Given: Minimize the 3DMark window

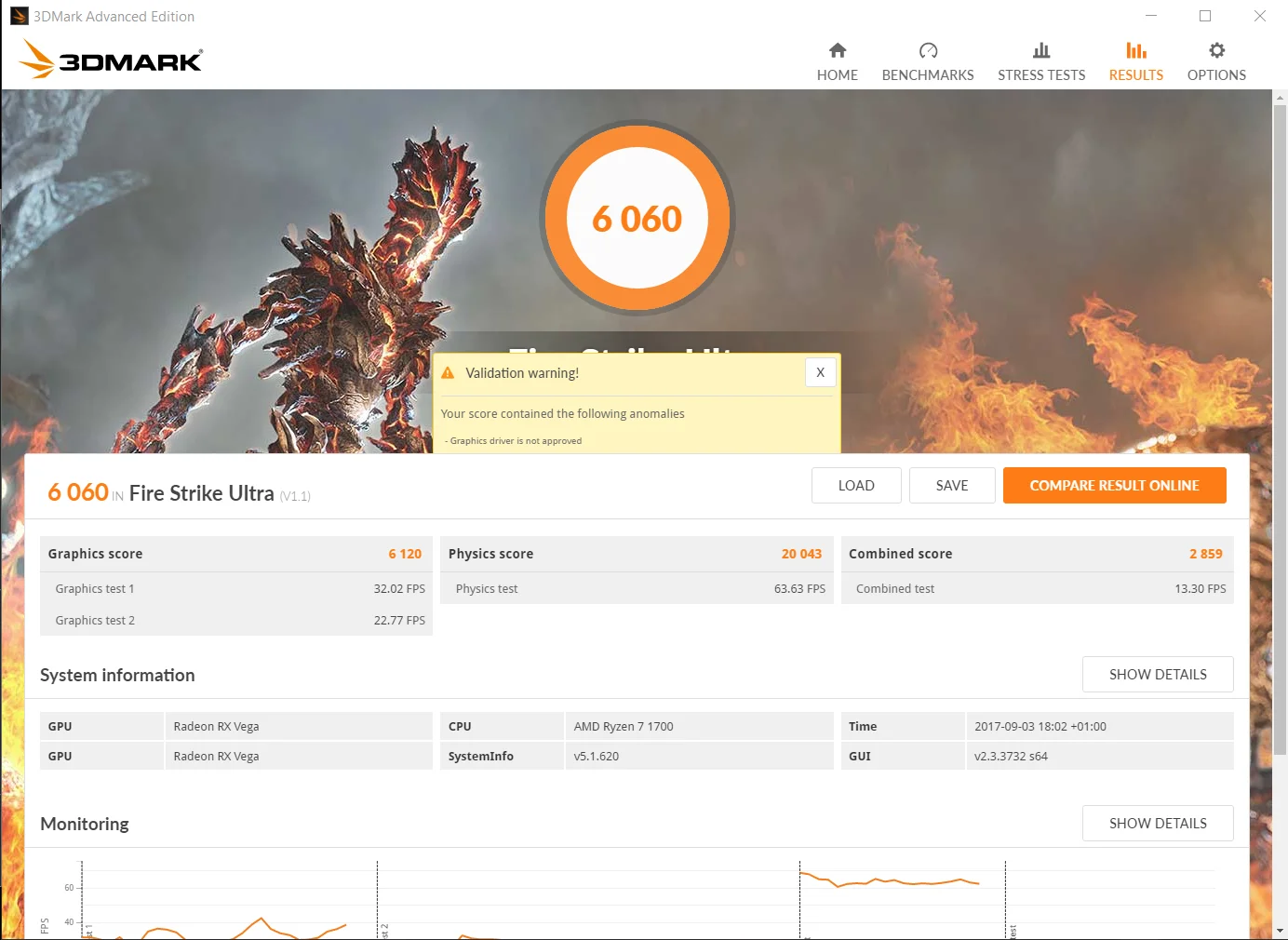Looking at the screenshot, I should tap(1151, 16).
